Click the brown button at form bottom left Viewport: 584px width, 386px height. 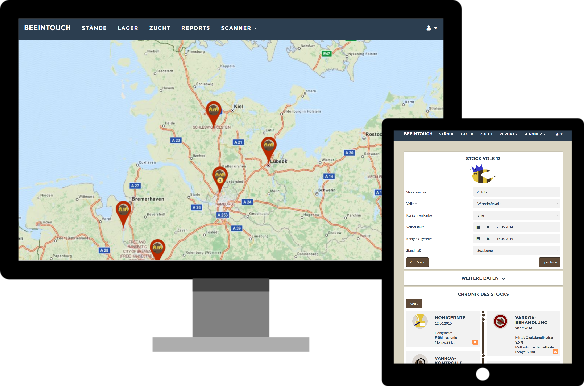click(417, 262)
